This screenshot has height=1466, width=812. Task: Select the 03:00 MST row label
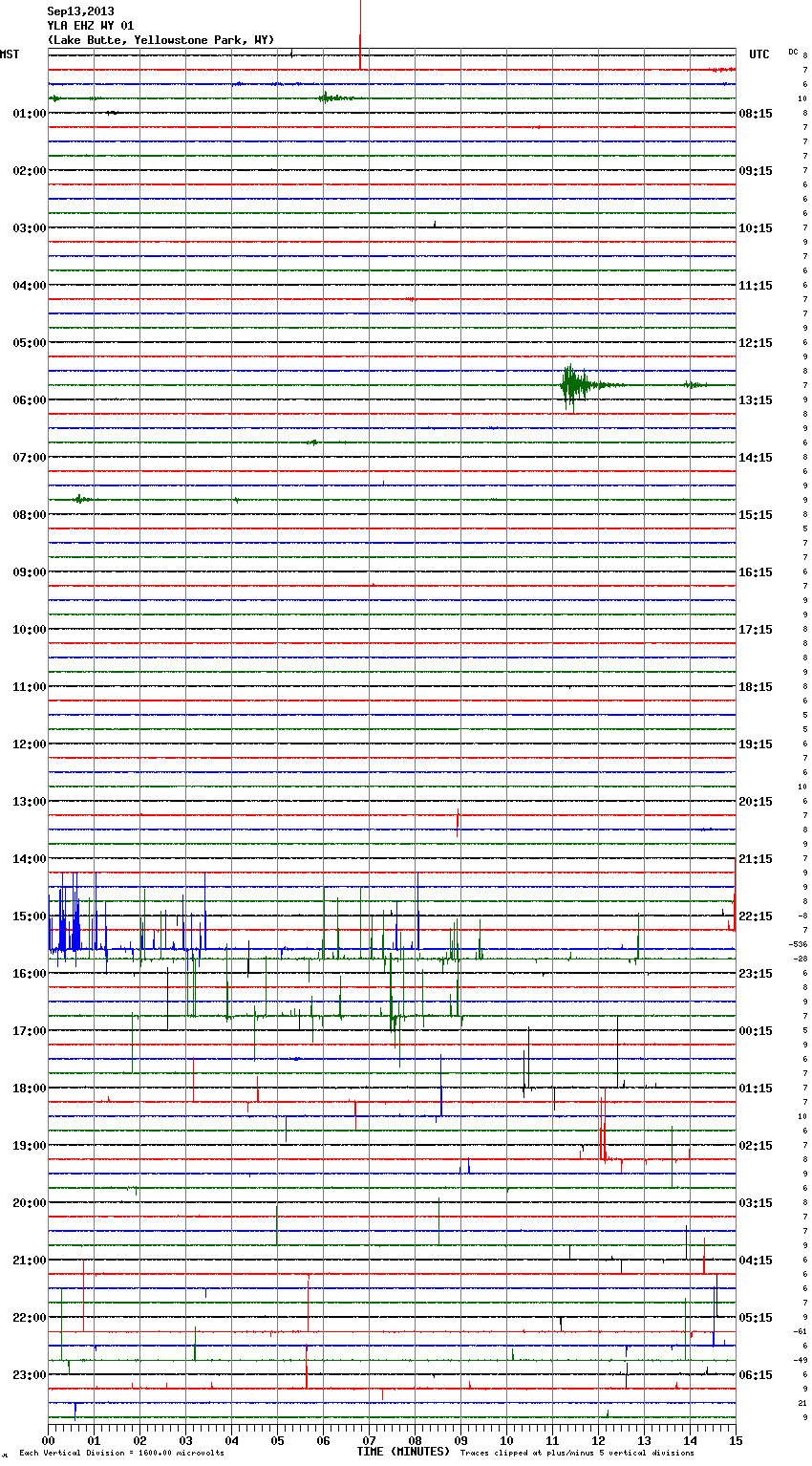[x=30, y=228]
